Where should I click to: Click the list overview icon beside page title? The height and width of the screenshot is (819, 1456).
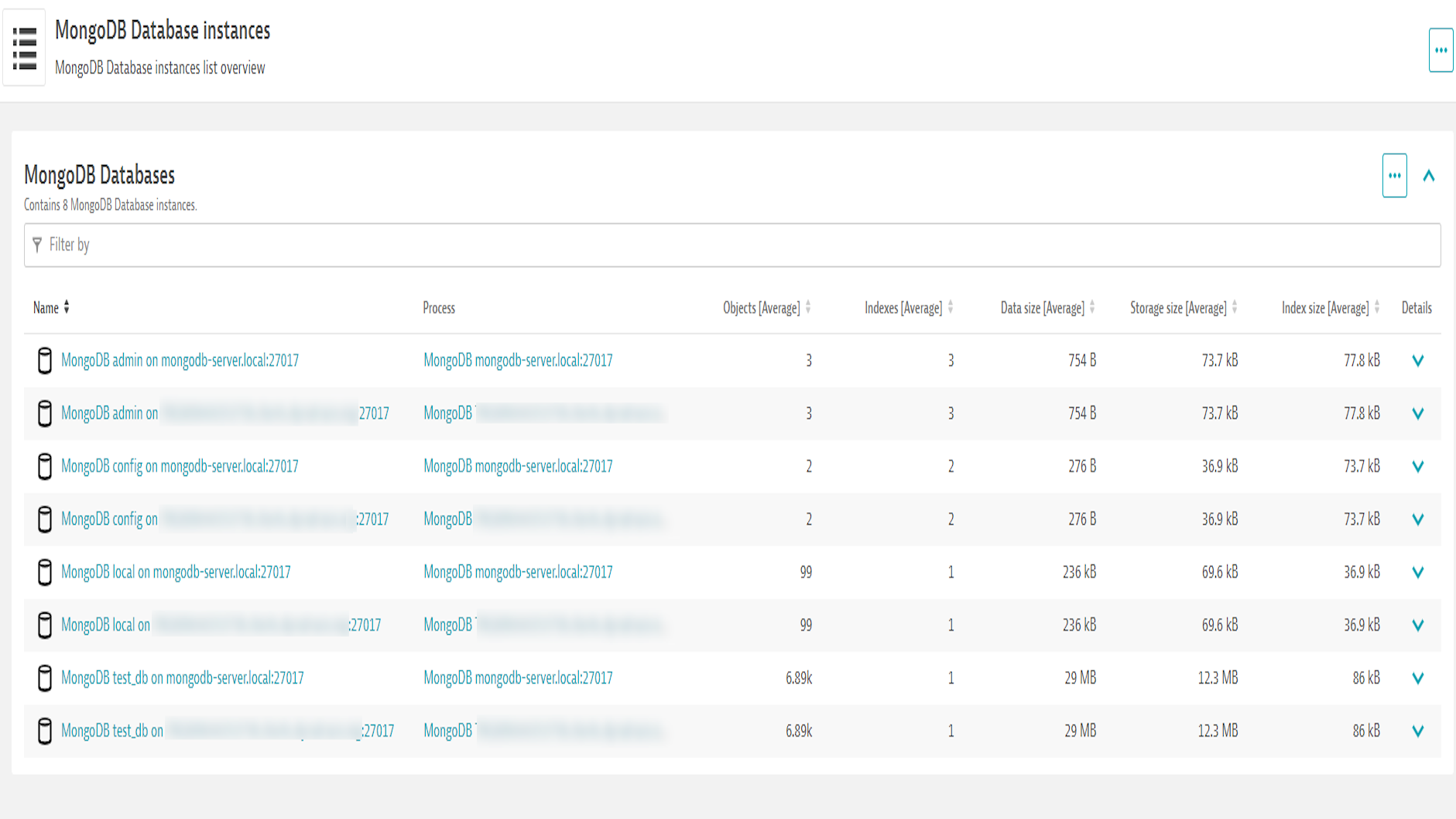click(x=24, y=49)
